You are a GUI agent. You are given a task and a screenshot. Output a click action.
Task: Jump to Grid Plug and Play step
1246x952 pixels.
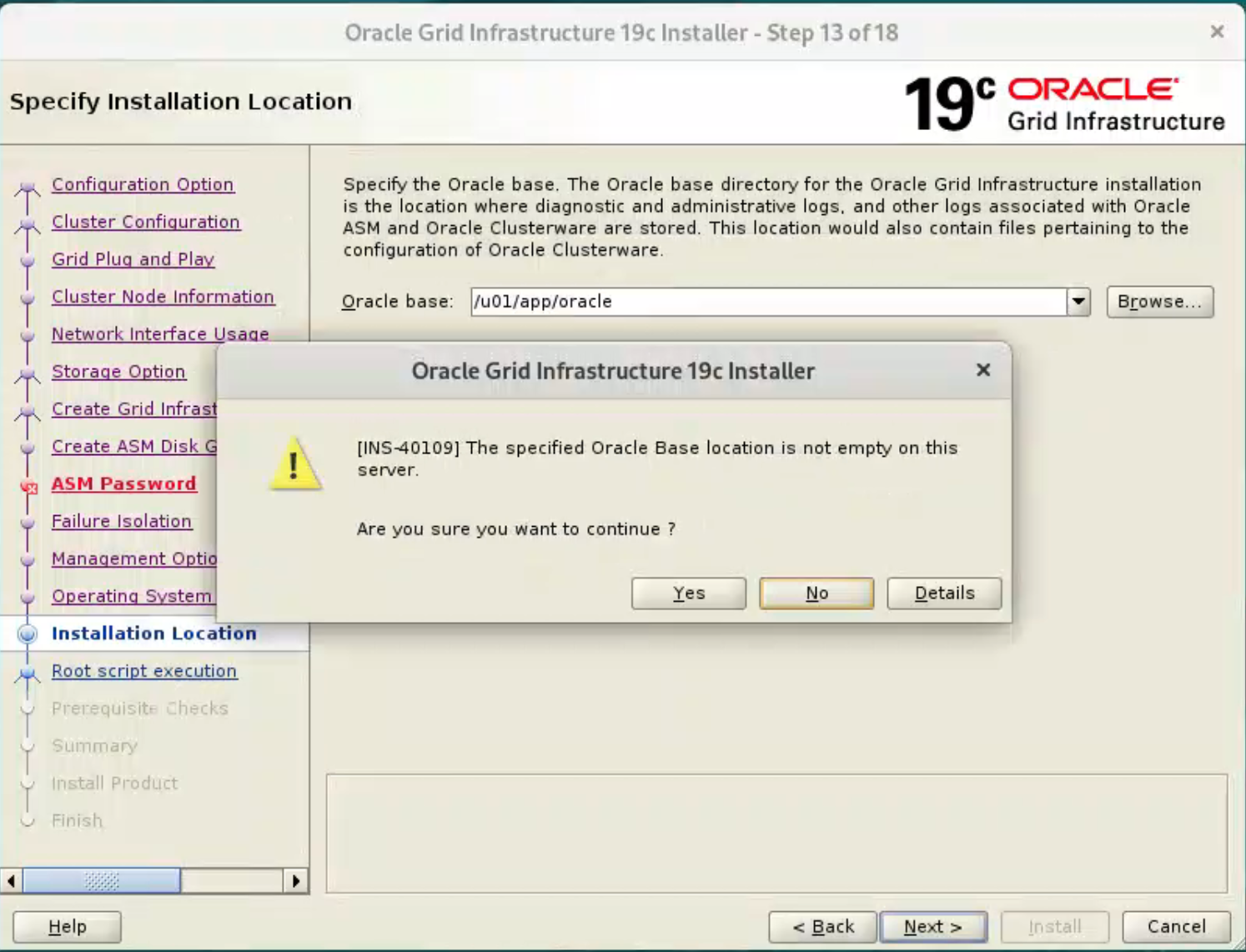pyautogui.click(x=133, y=259)
